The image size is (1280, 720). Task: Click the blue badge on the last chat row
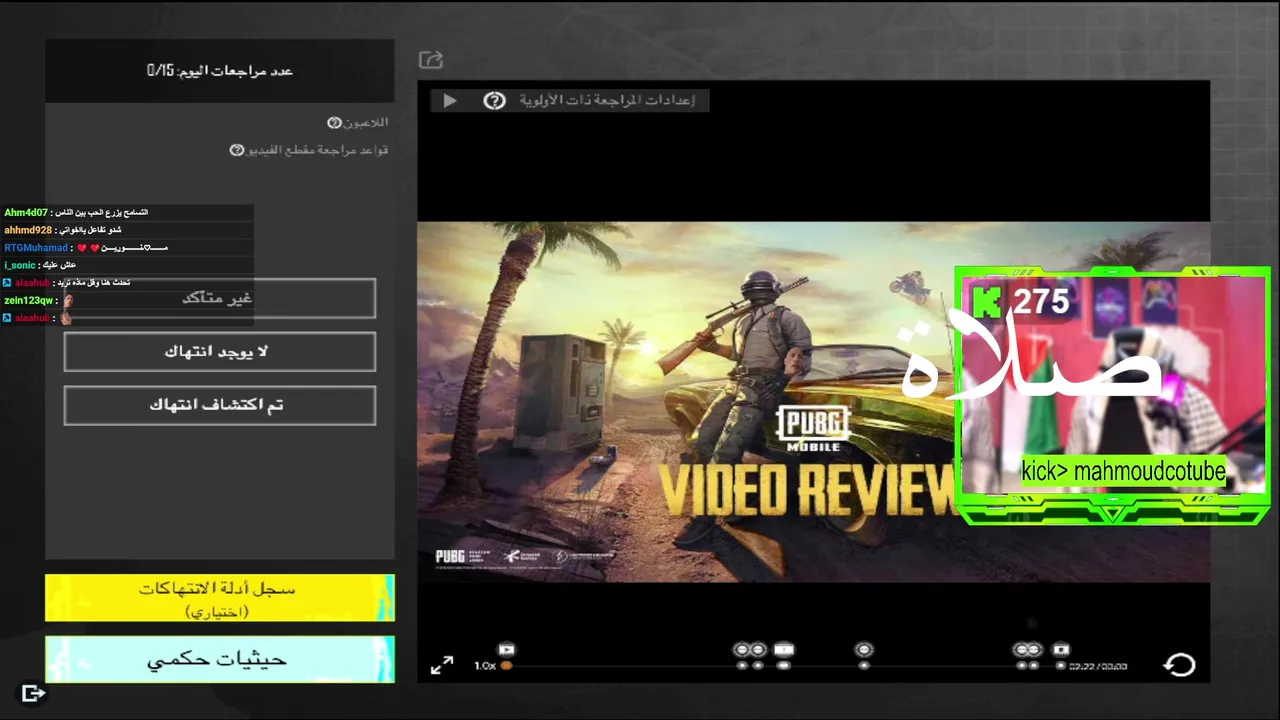point(8,318)
